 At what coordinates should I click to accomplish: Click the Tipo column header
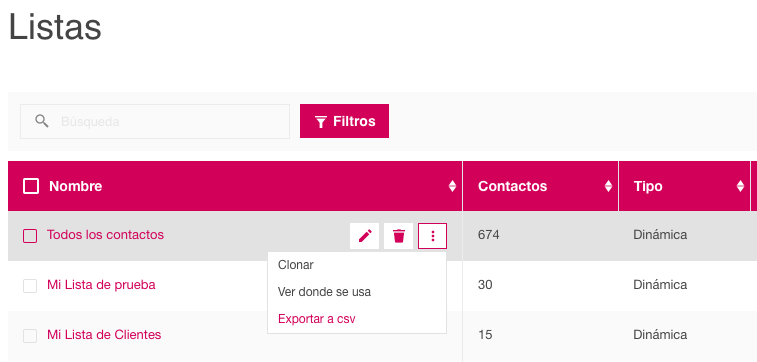pyautogui.click(x=648, y=186)
